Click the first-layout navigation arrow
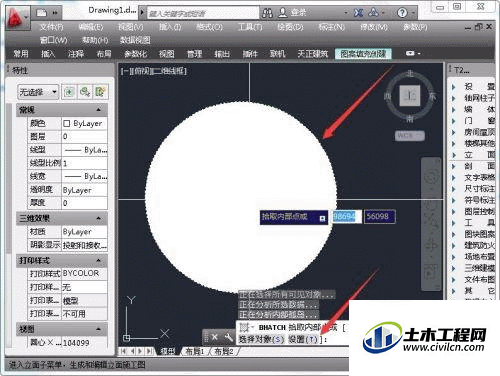 [123, 351]
